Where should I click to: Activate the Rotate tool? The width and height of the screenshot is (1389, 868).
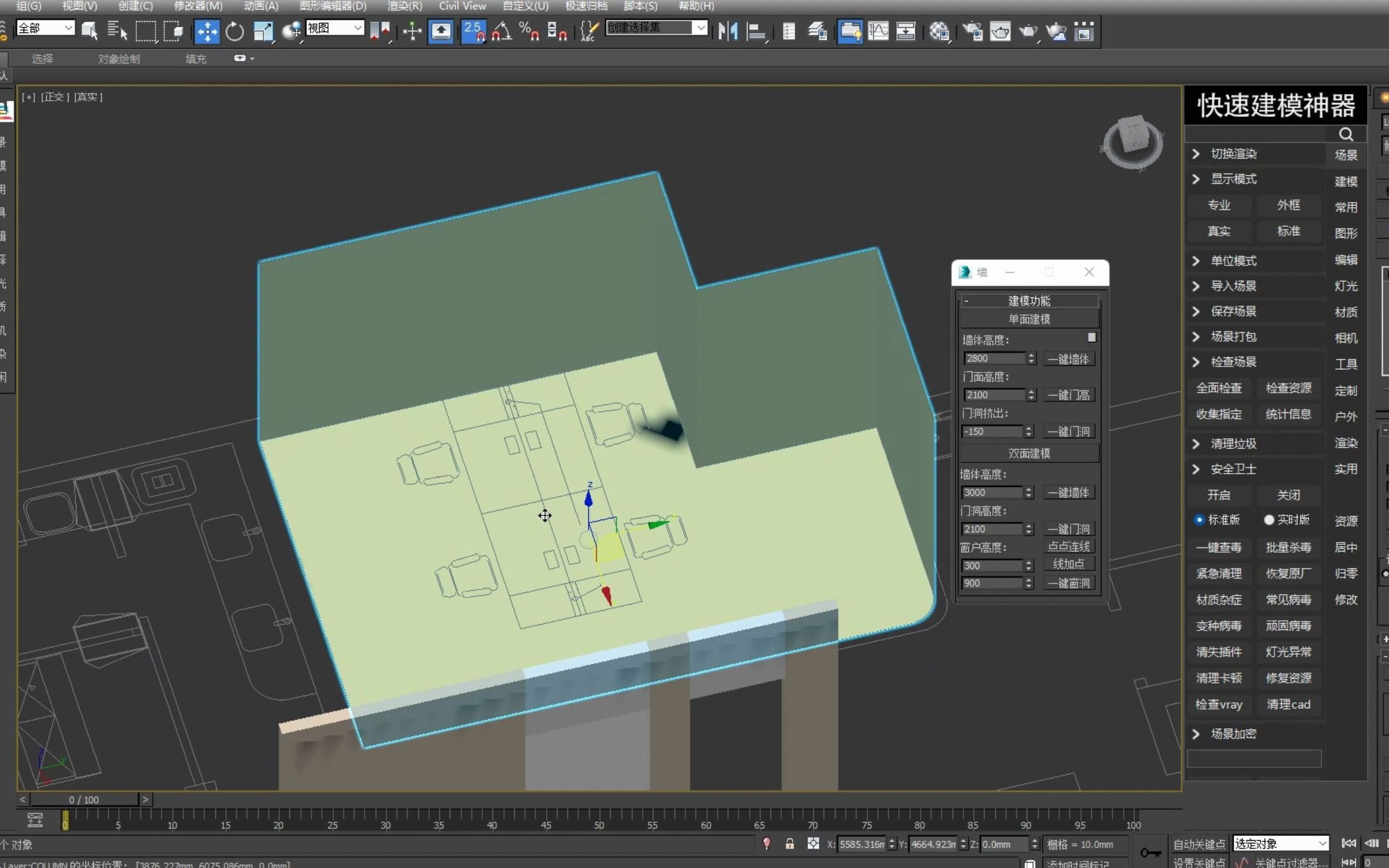pyautogui.click(x=235, y=31)
